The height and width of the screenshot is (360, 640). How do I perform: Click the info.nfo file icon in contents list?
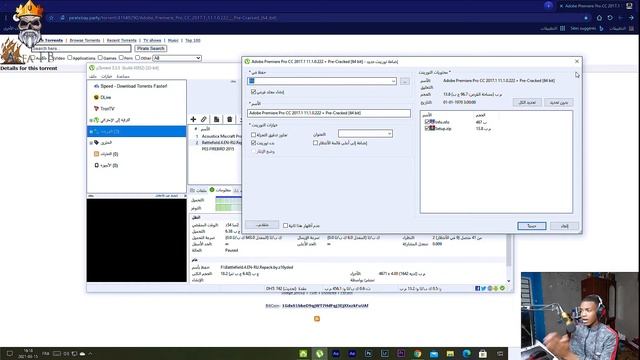click(x=432, y=122)
